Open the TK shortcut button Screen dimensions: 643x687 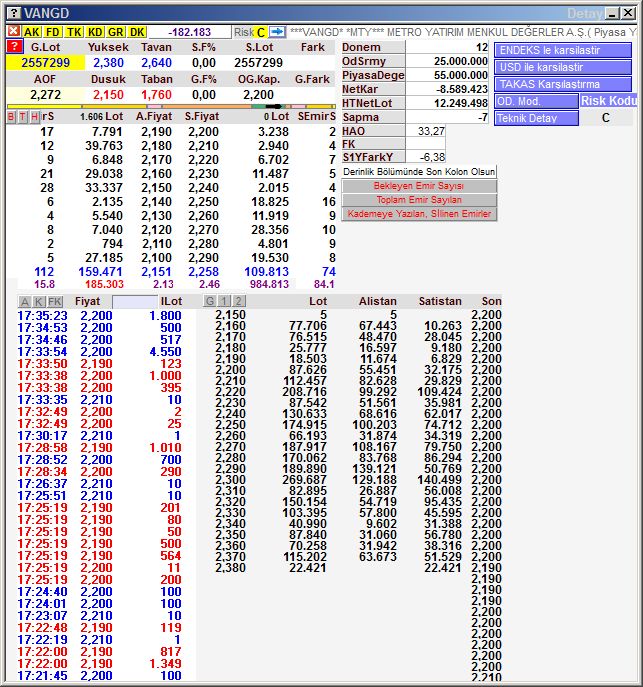coord(74,32)
